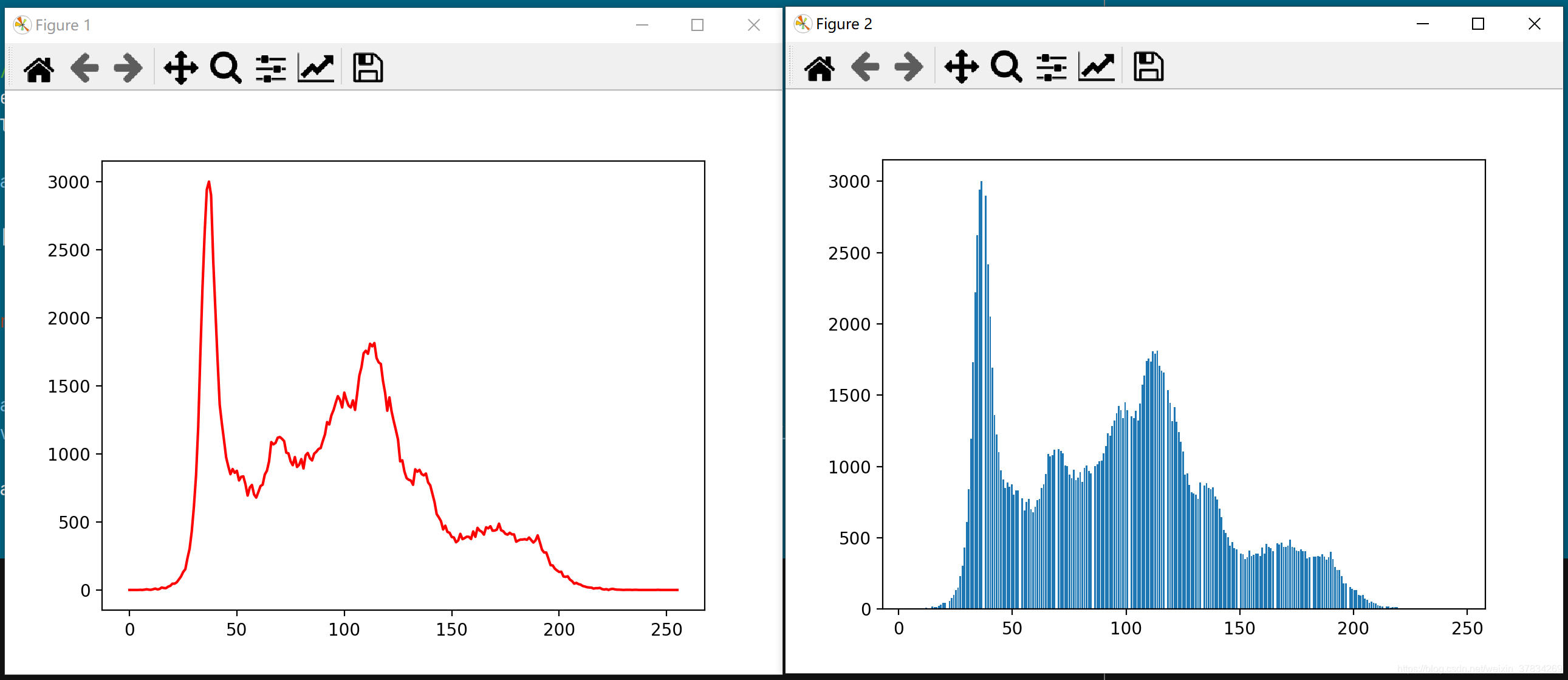Click x-axis label 150 in Figure 2
Image resolution: width=1568 pixels, height=680 pixels.
pyautogui.click(x=1240, y=628)
